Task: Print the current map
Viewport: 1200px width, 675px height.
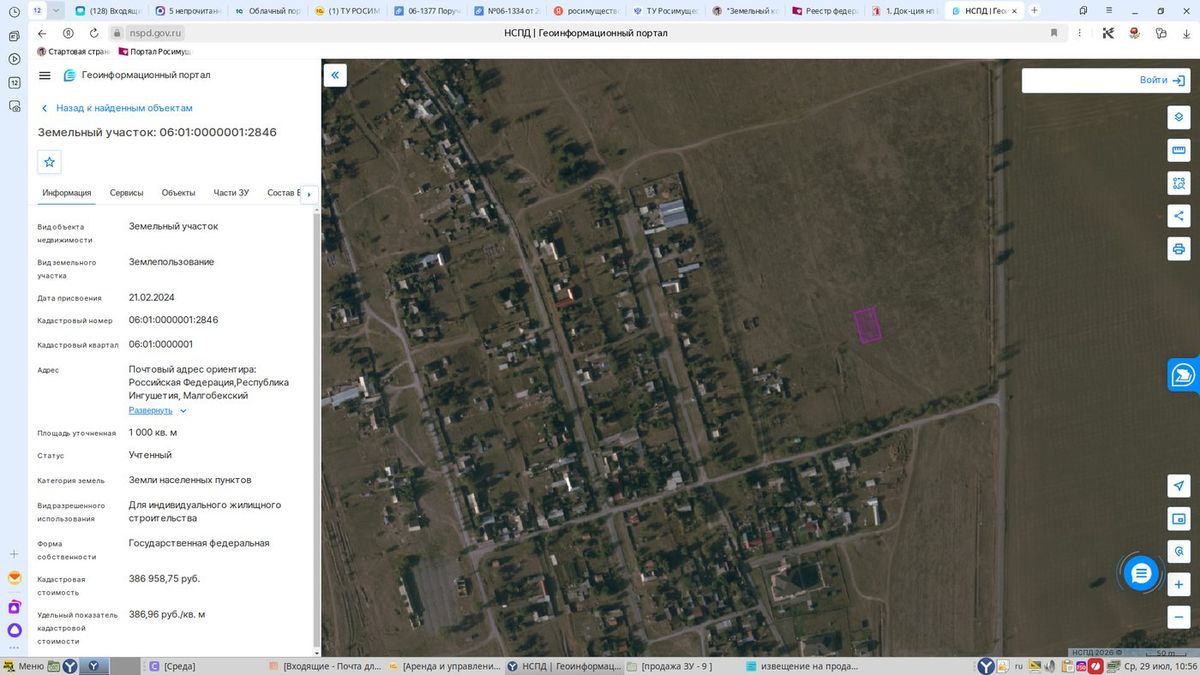Action: tap(1179, 248)
